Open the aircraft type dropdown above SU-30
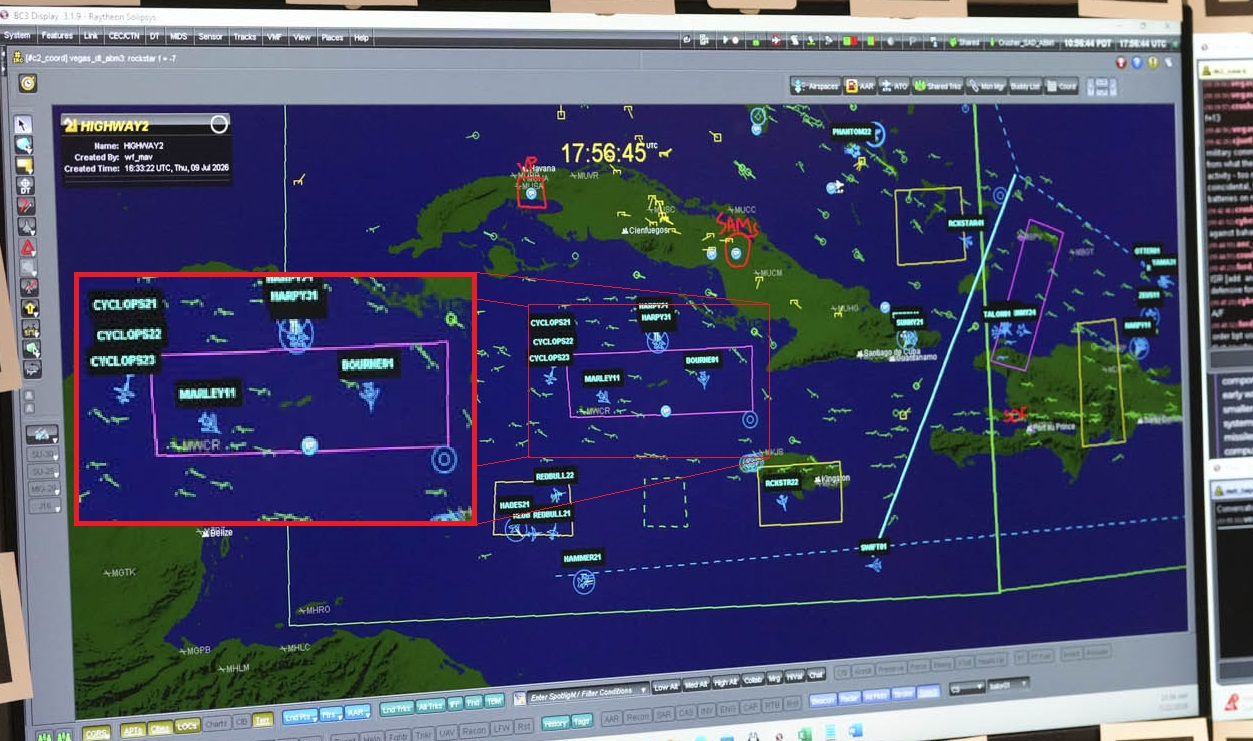The height and width of the screenshot is (741, 1253). point(41,433)
